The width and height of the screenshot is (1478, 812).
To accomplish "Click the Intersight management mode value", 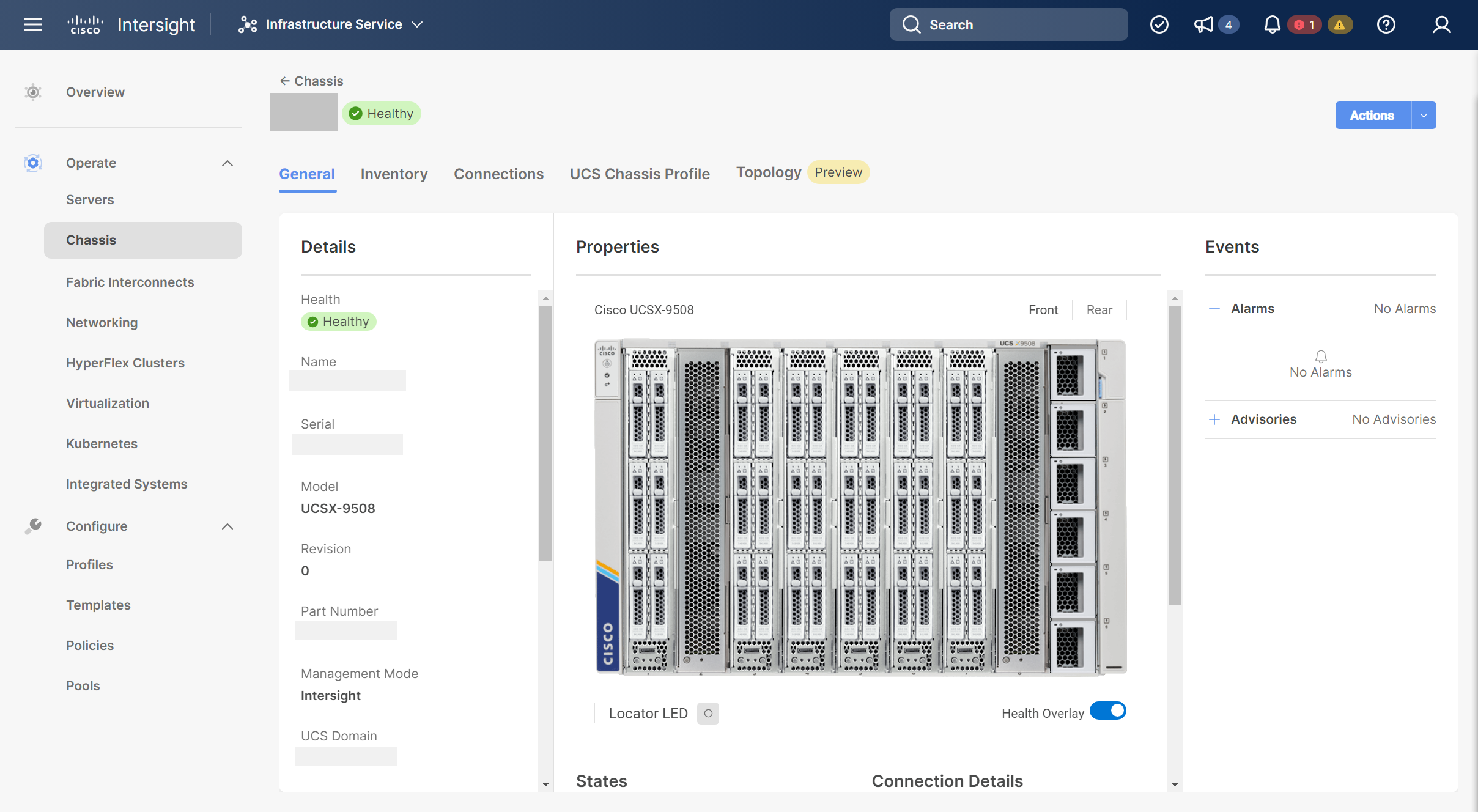I will click(331, 696).
